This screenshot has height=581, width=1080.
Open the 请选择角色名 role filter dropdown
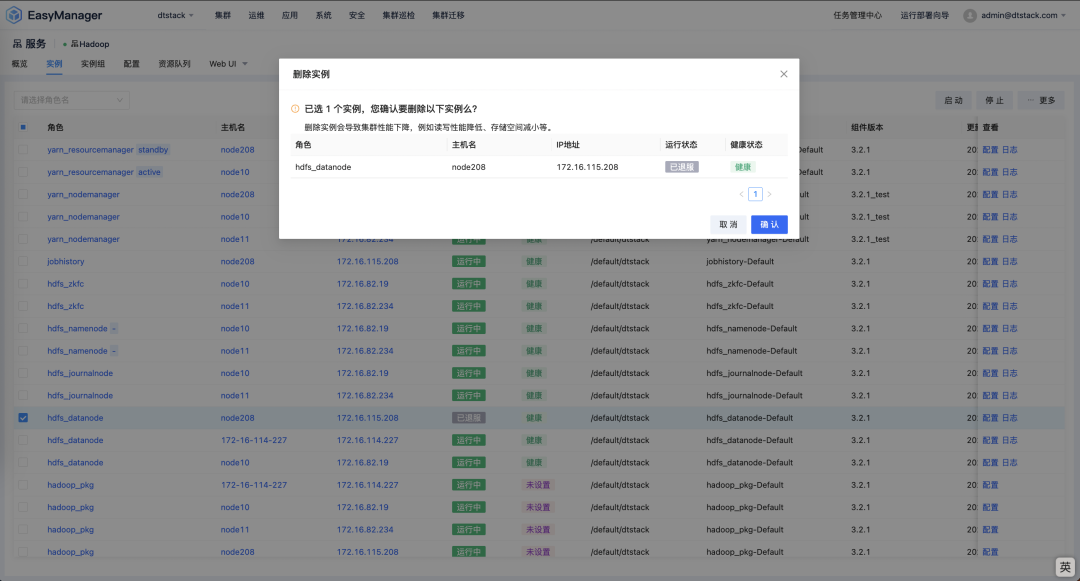click(x=72, y=100)
